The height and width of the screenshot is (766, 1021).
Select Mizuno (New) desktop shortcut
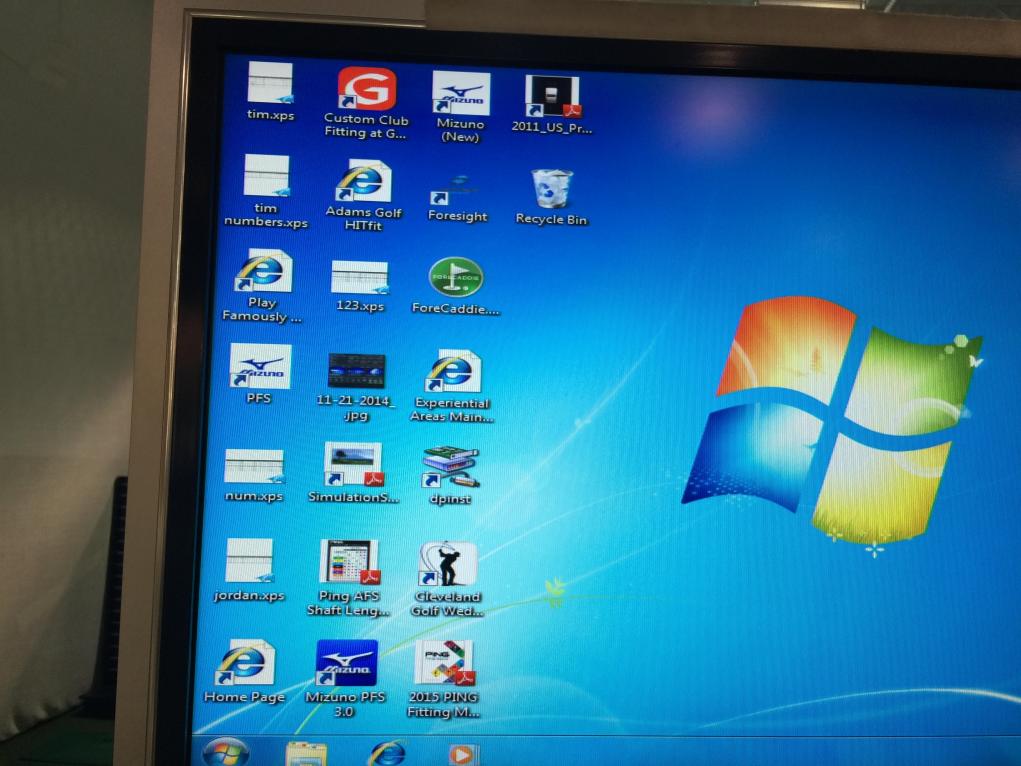click(460, 93)
